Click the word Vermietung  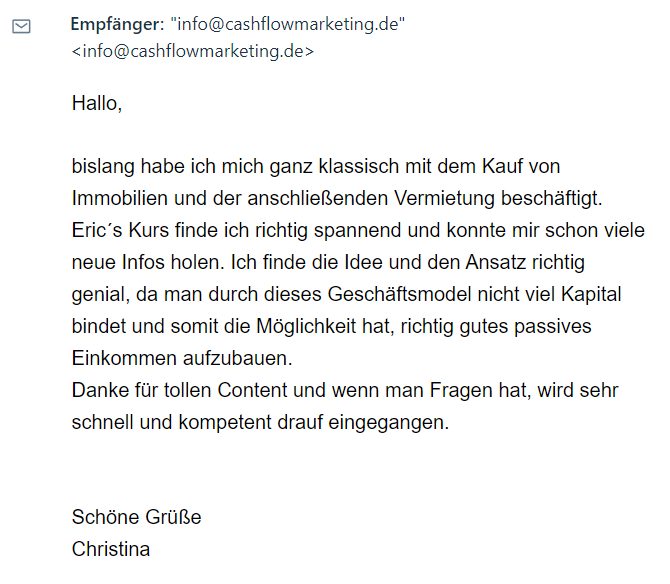click(x=444, y=198)
